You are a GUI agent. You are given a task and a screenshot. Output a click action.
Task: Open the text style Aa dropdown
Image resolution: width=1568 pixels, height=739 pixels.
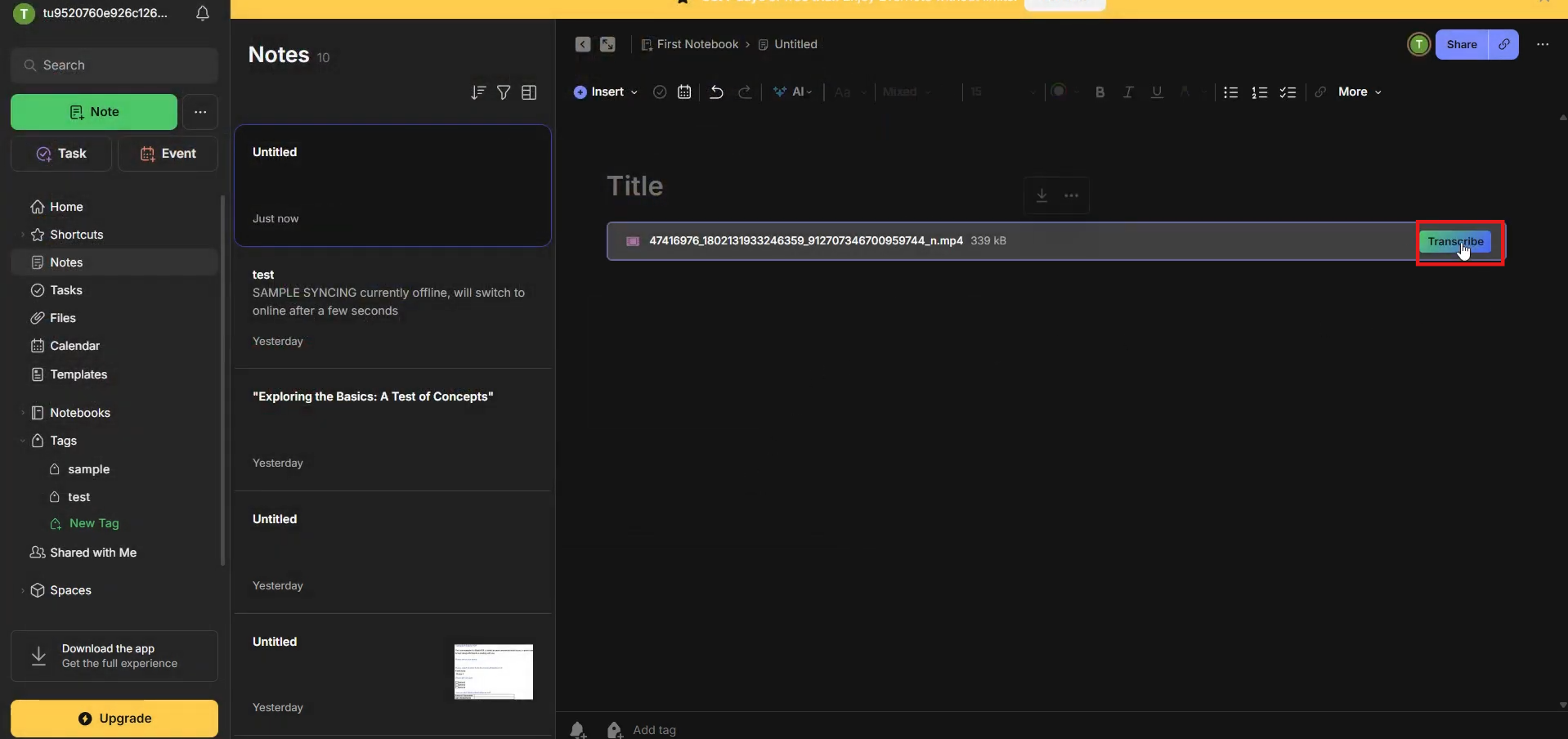pos(850,92)
